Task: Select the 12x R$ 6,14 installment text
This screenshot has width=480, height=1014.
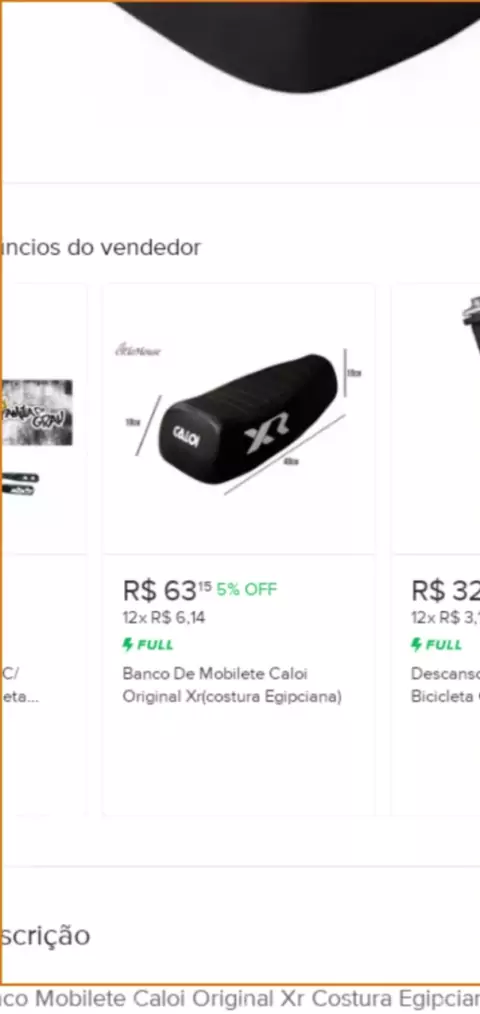Action: click(164, 618)
